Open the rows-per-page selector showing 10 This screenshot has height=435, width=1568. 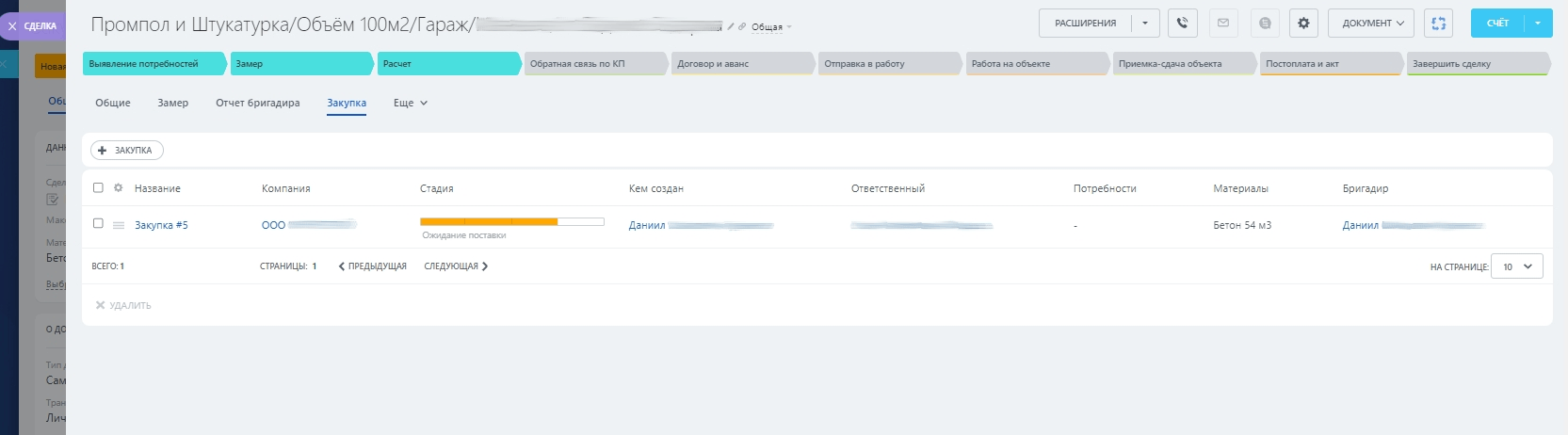[1517, 266]
